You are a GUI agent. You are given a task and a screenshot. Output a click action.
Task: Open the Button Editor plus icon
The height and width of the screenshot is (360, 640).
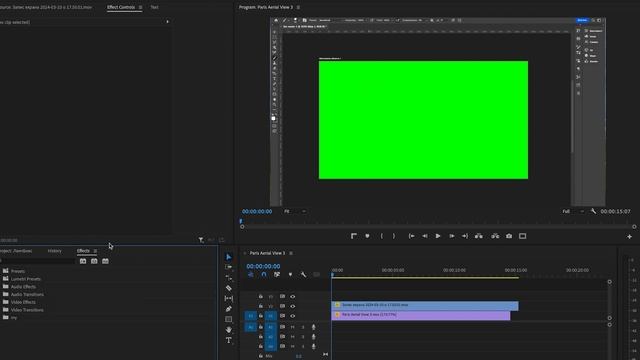click(629, 236)
